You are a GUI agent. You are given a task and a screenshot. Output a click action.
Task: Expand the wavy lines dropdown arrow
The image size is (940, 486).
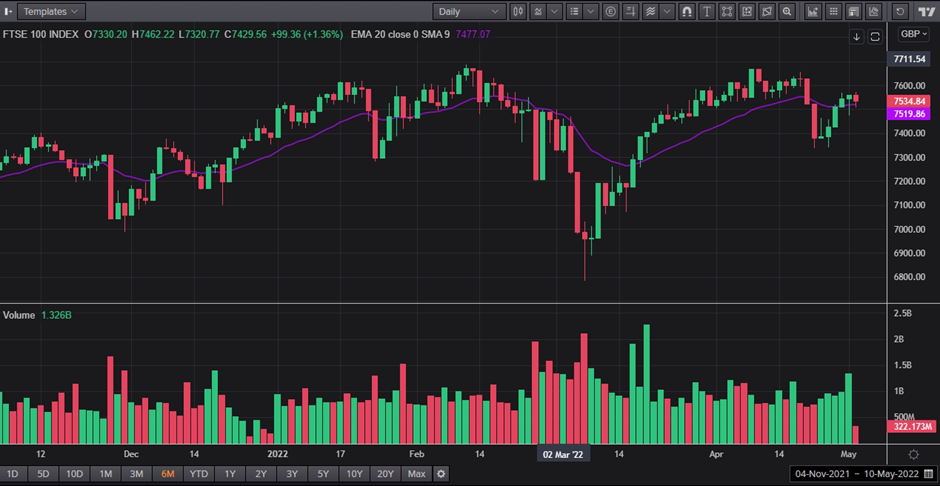(x=667, y=11)
